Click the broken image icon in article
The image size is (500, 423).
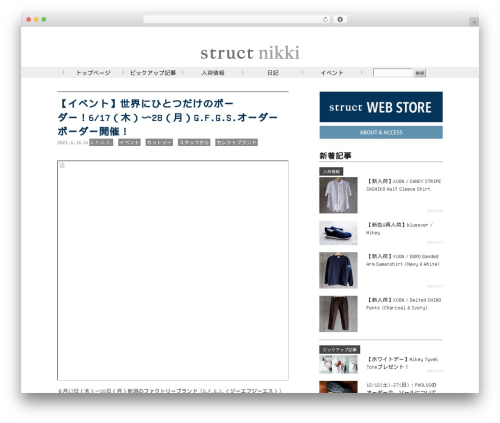pos(62,165)
